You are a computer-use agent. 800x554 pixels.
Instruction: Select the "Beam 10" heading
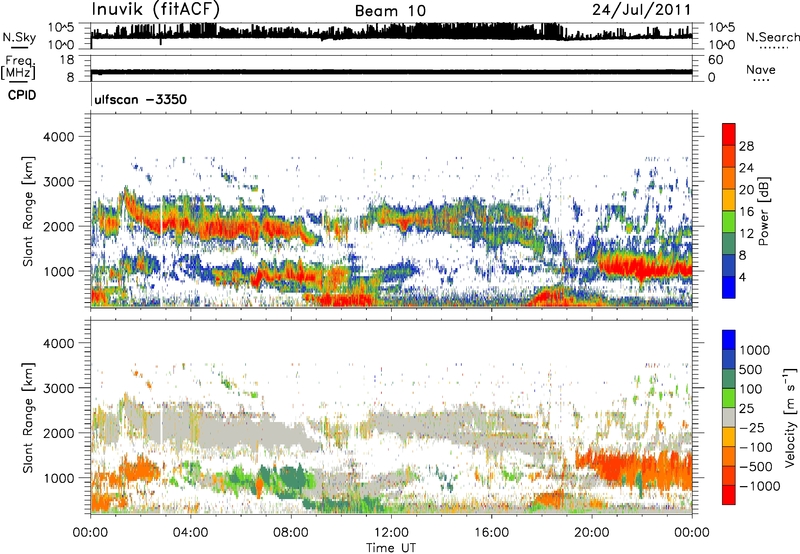tap(390, 11)
